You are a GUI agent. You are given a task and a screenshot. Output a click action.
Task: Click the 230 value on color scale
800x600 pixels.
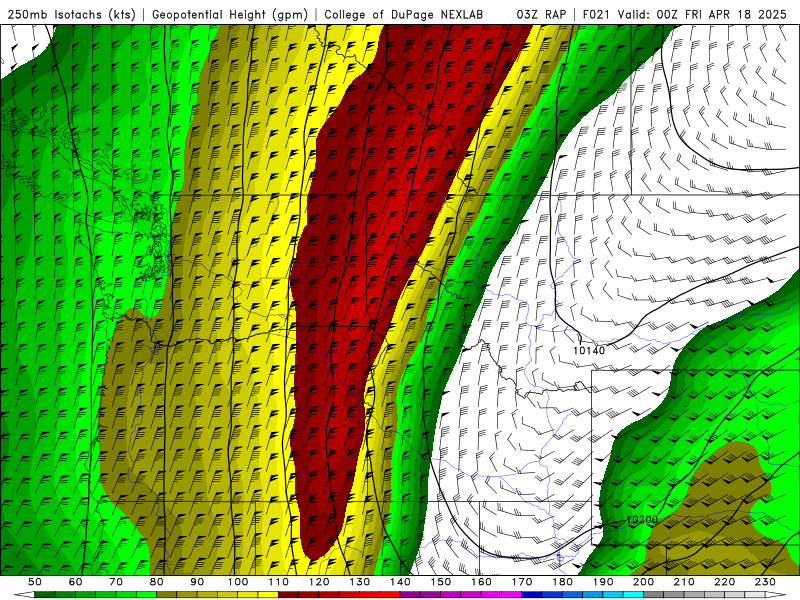(x=766, y=582)
